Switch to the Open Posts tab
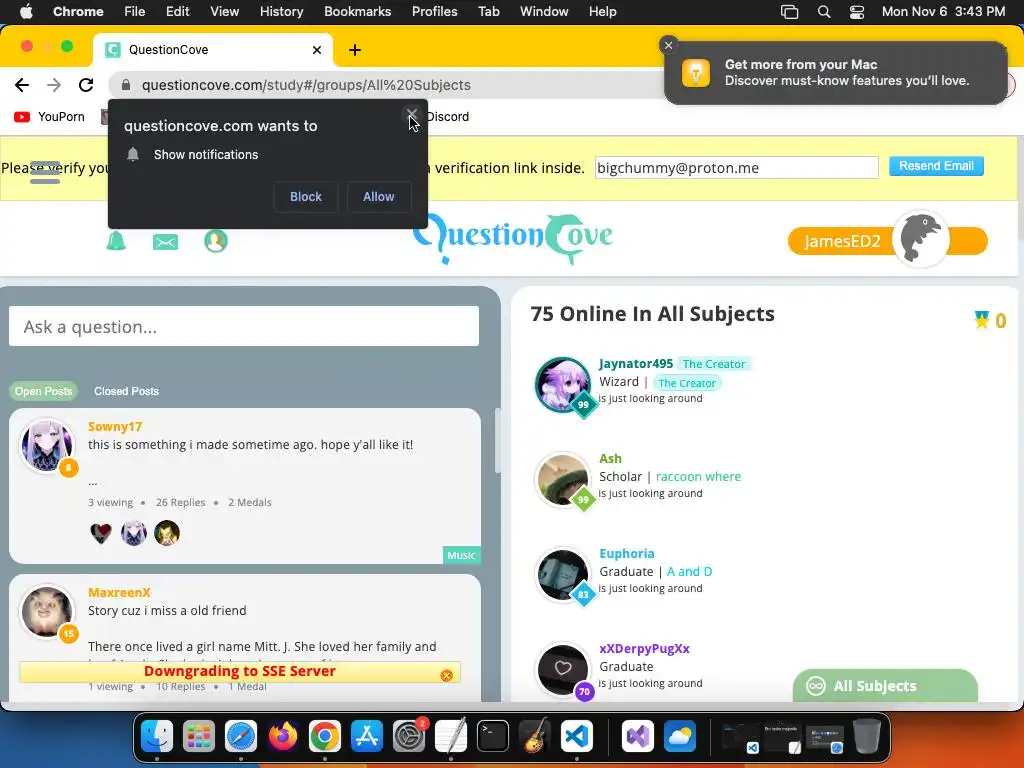Image resolution: width=1024 pixels, height=768 pixels. [43, 391]
